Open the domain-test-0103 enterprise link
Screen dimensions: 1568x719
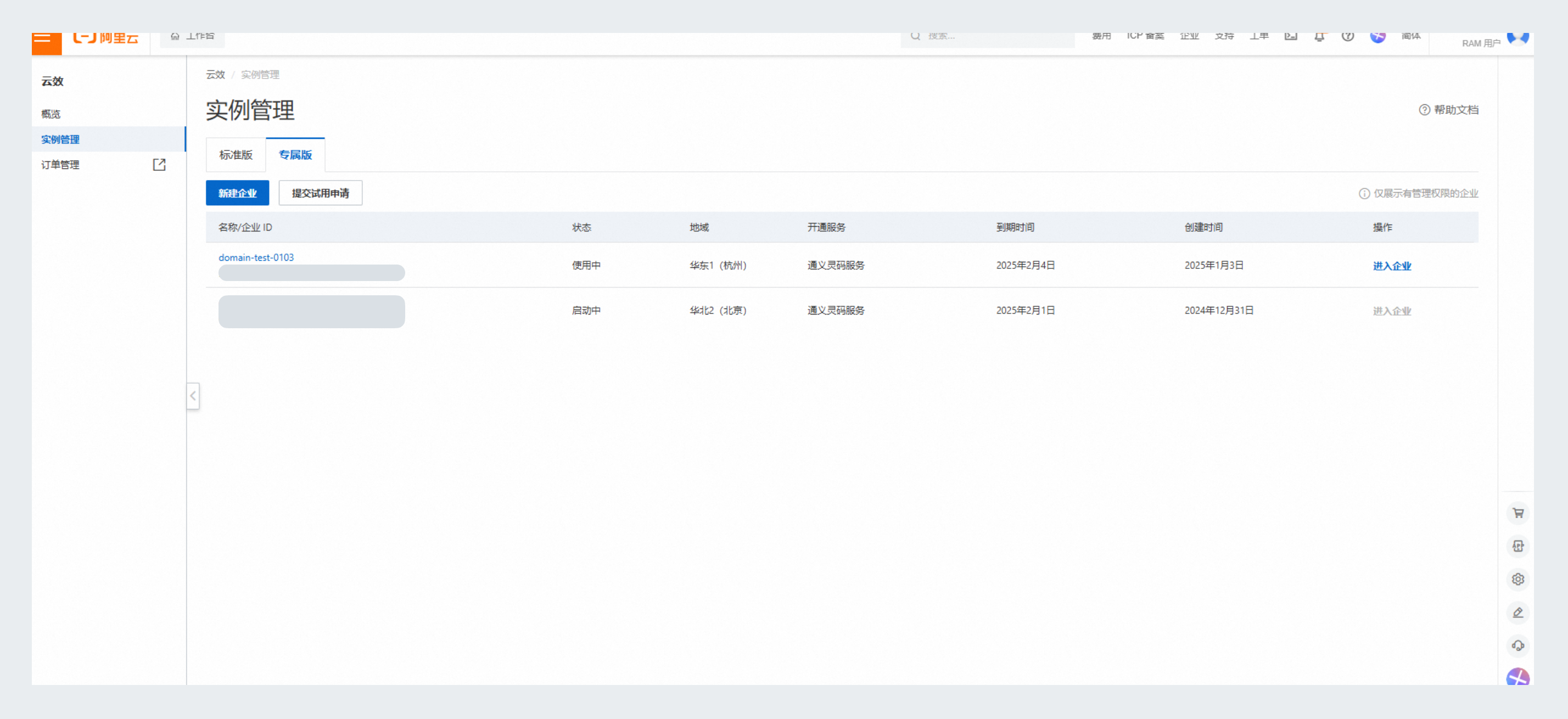coord(256,258)
